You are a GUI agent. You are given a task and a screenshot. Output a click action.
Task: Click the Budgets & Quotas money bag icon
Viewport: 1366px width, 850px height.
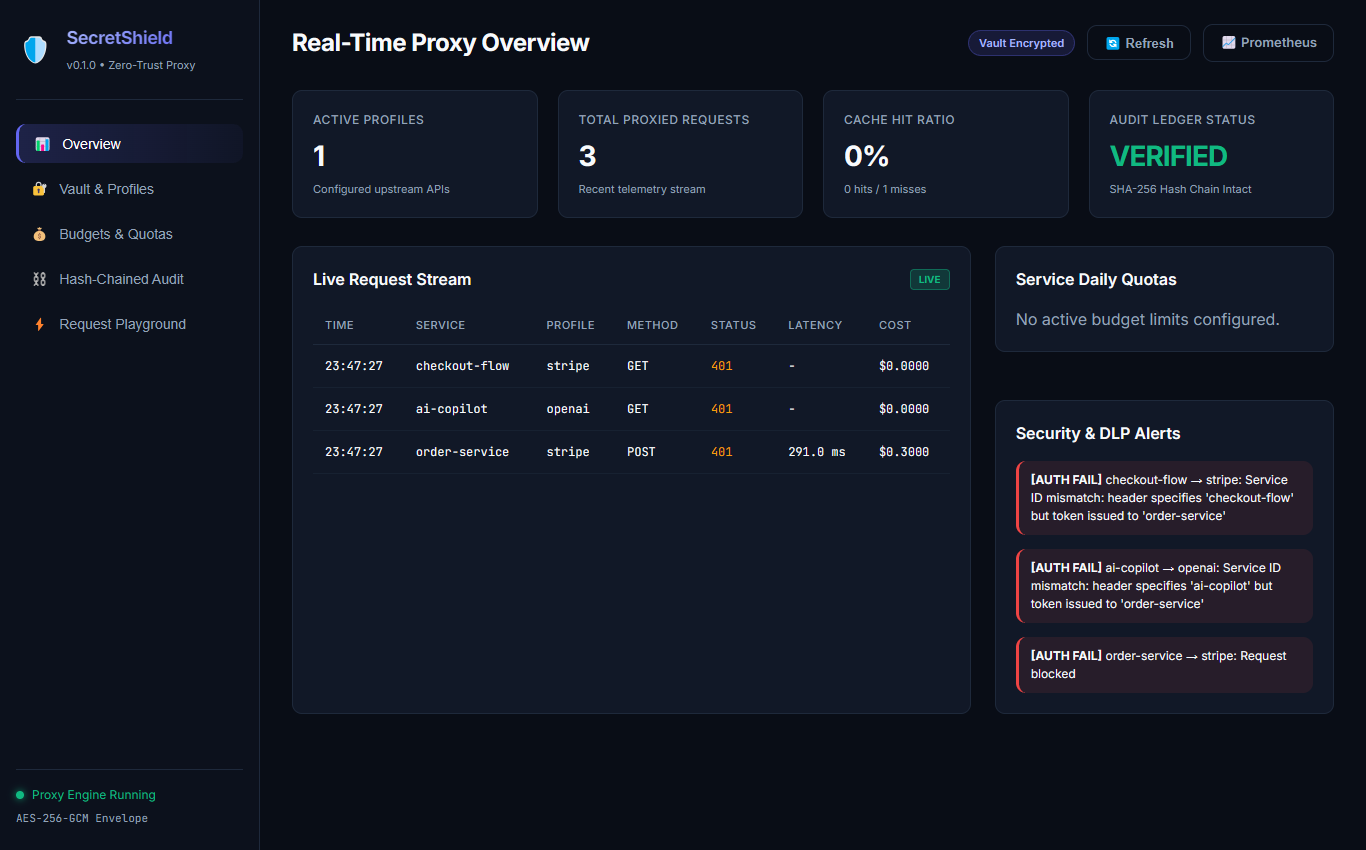[x=39, y=234]
